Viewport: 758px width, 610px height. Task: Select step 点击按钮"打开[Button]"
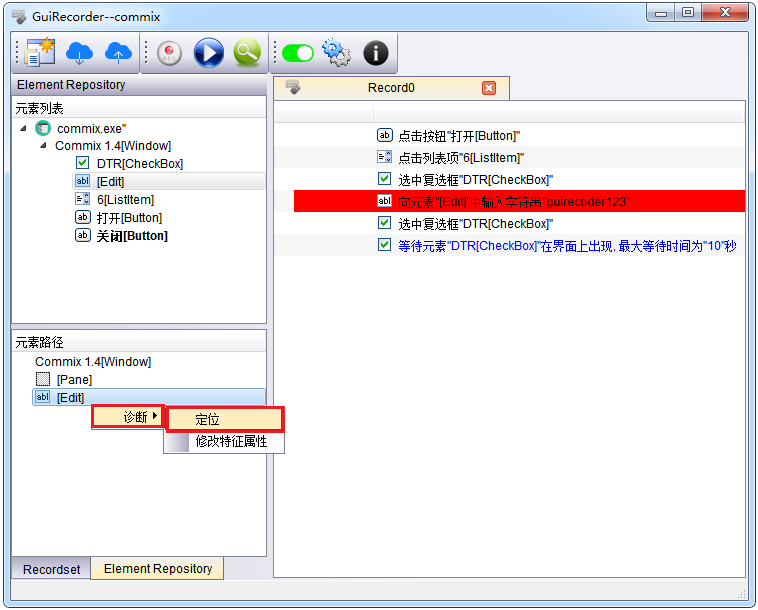[x=459, y=136]
